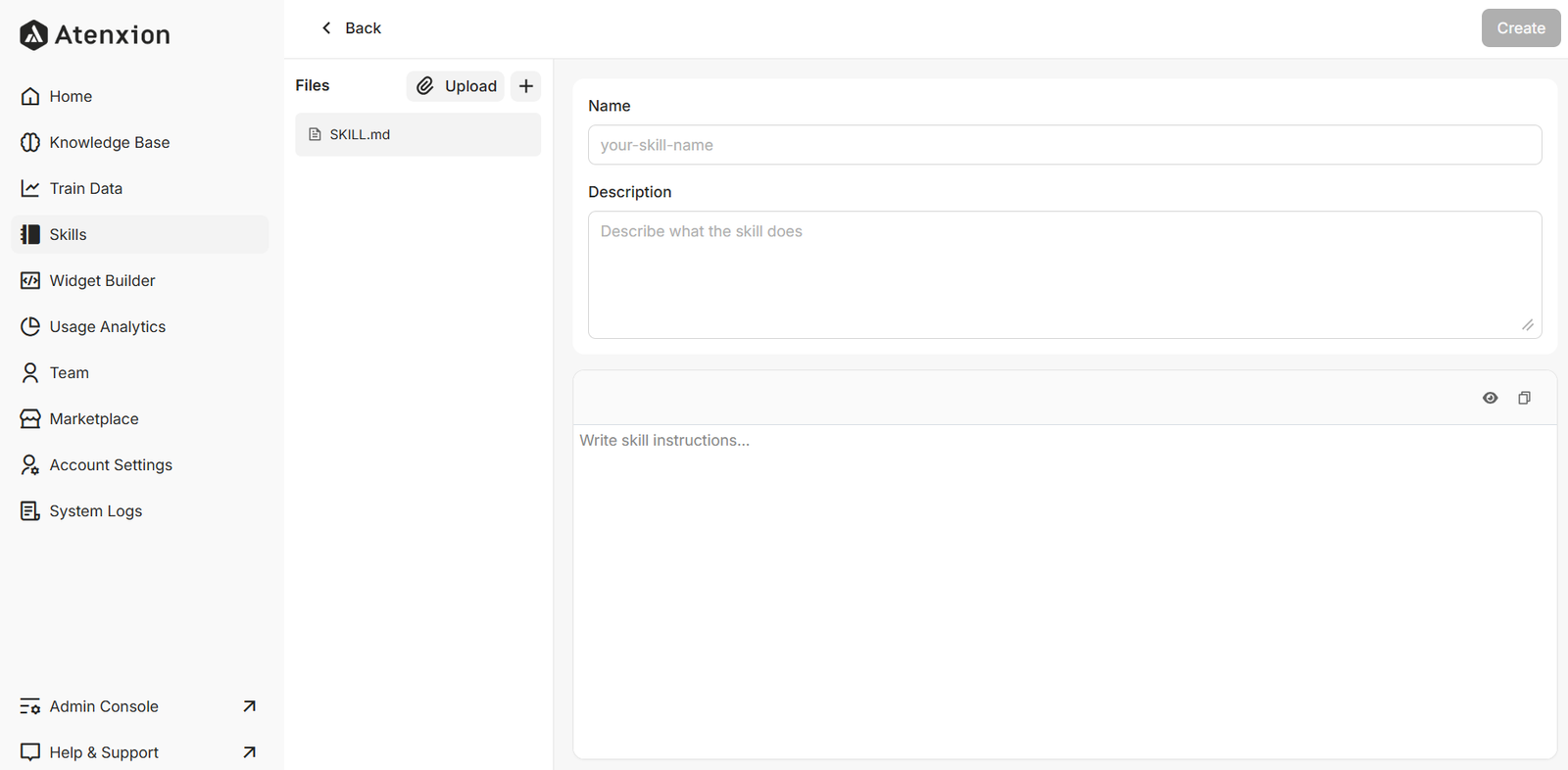Image resolution: width=1568 pixels, height=770 pixels.
Task: Focus the skill Name input field
Action: pyautogui.click(x=1064, y=145)
